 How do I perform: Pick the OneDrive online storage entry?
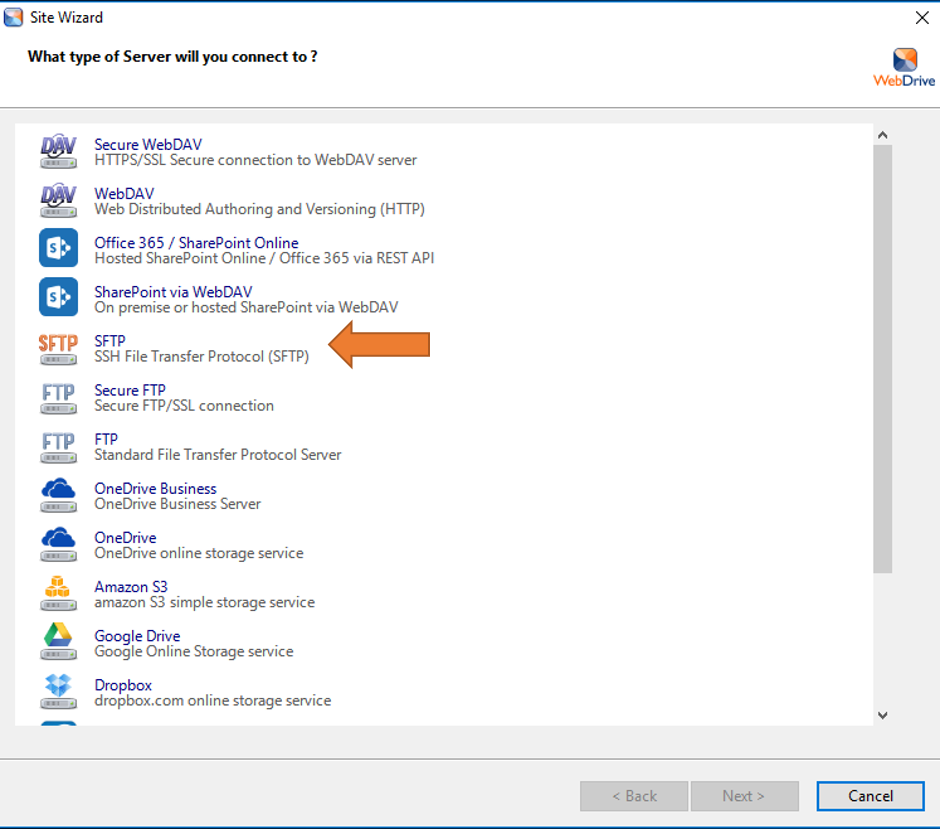click(125, 537)
